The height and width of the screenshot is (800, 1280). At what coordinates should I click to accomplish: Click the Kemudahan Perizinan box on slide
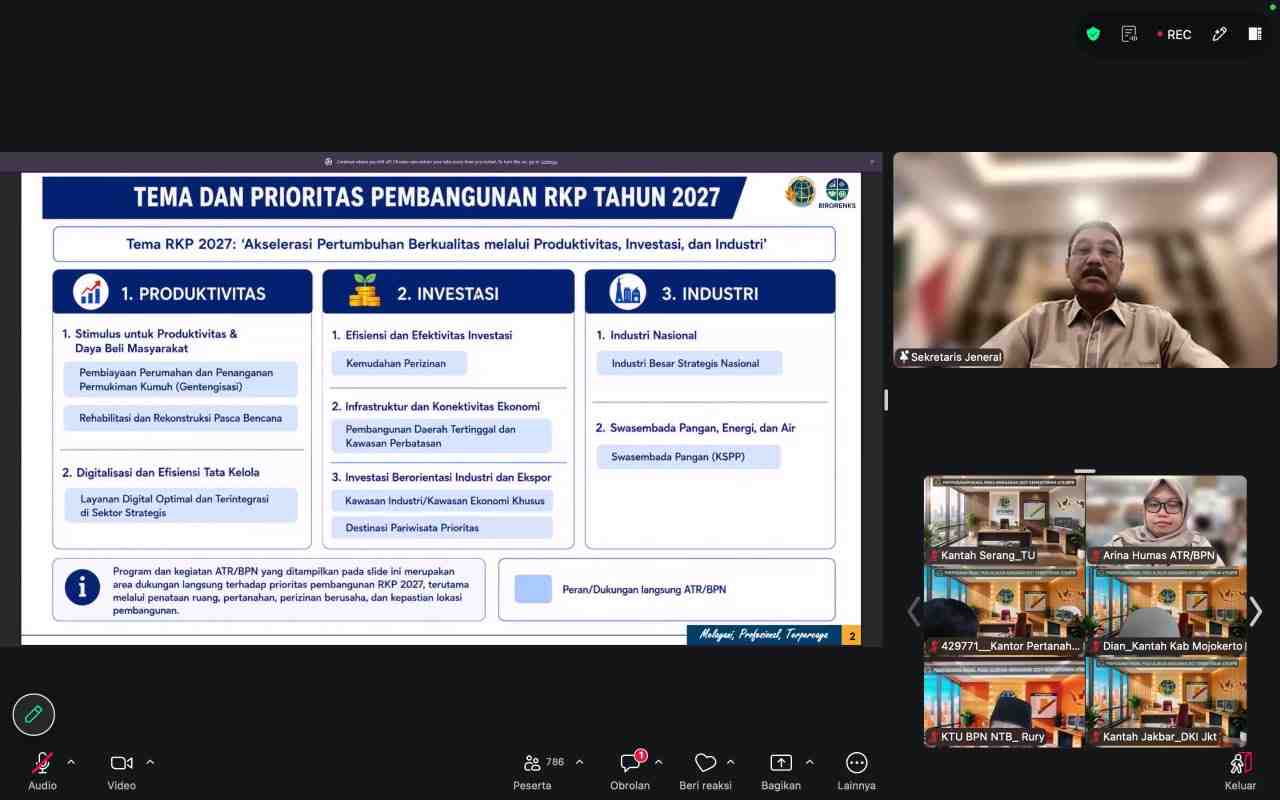(399, 363)
